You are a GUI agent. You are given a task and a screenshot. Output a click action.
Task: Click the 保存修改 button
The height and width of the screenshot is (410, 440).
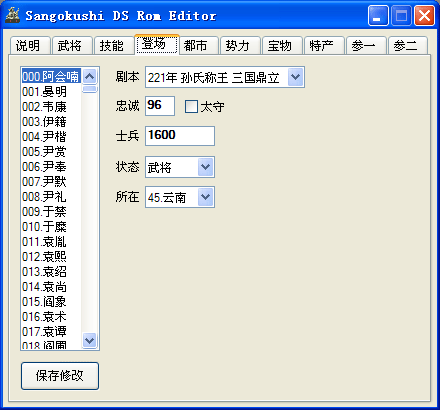pos(60,376)
